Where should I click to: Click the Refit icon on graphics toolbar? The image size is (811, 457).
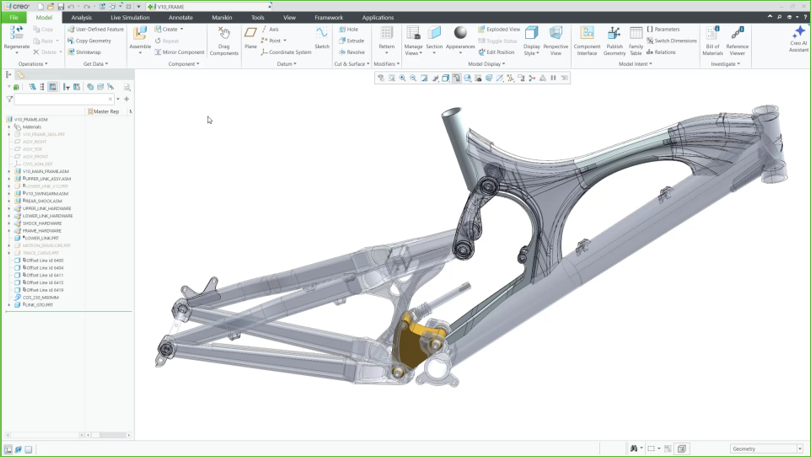click(x=392, y=78)
